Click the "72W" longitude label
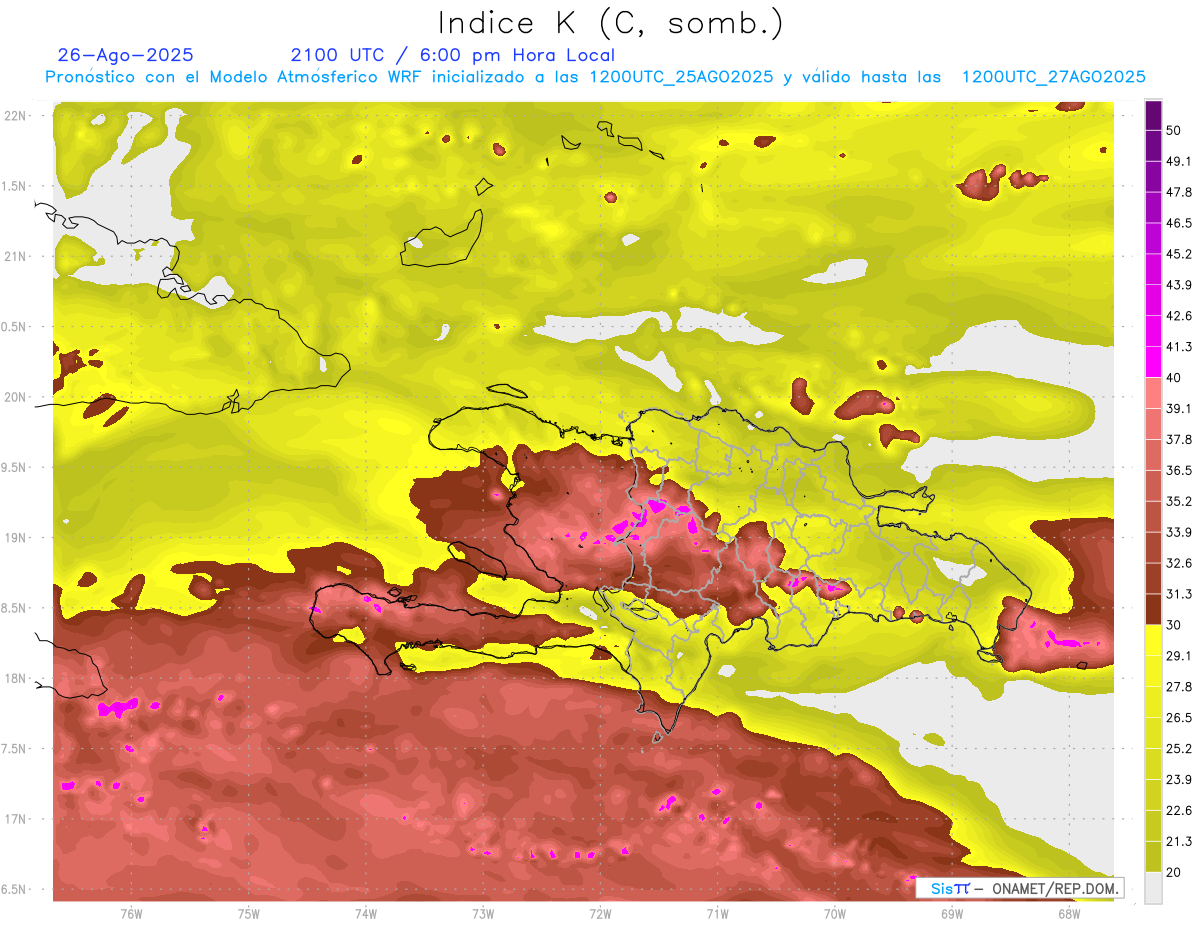1200x927 pixels. tap(601, 913)
